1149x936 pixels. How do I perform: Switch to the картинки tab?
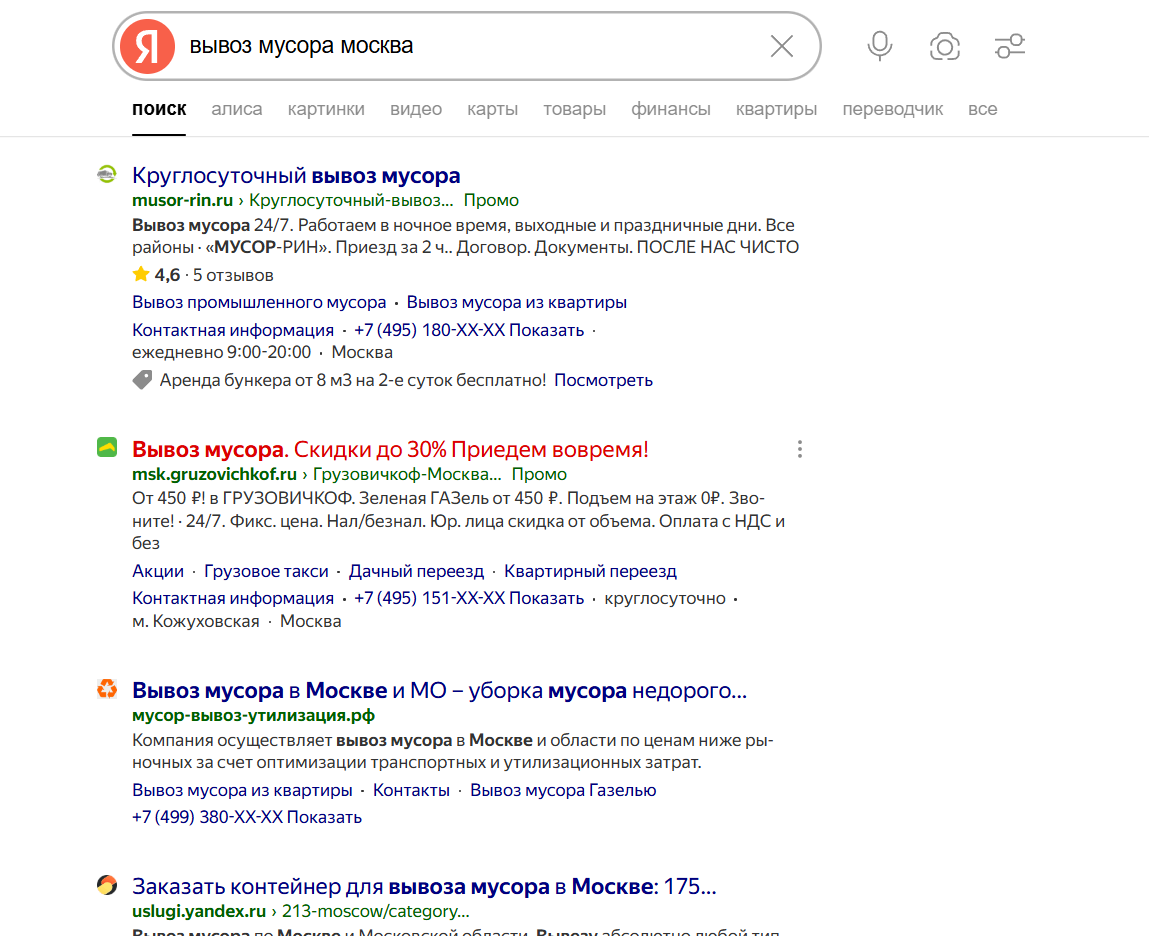coord(326,109)
